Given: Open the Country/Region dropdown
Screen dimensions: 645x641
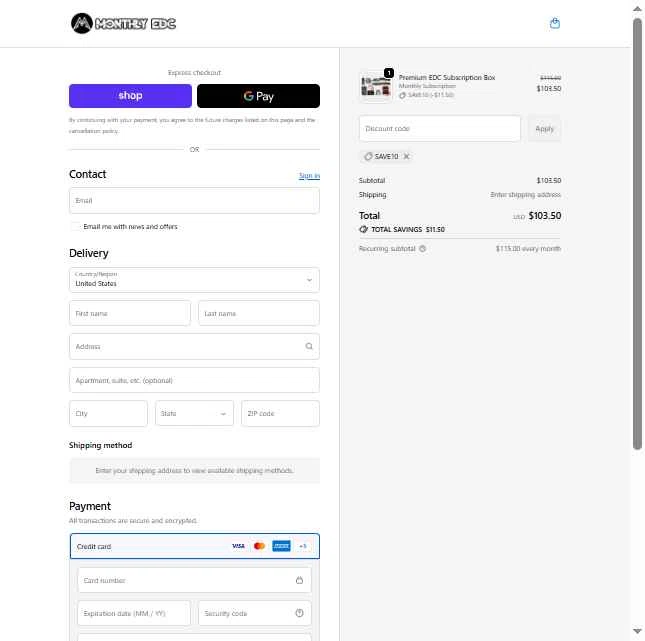Looking at the screenshot, I should tap(194, 280).
